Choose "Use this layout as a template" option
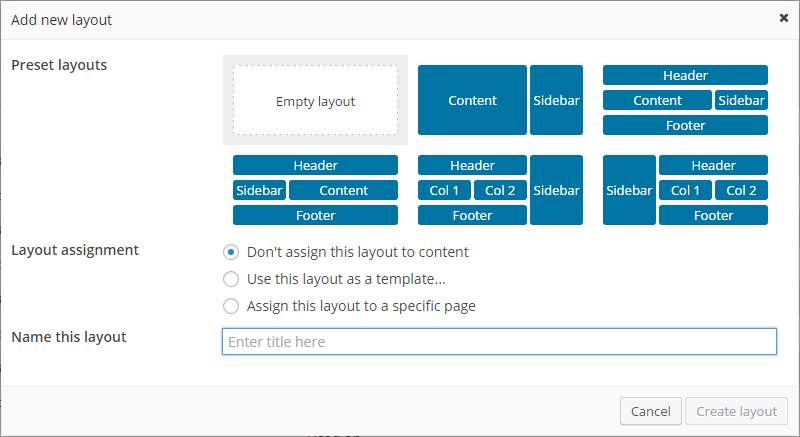800x437 pixels. (231, 279)
